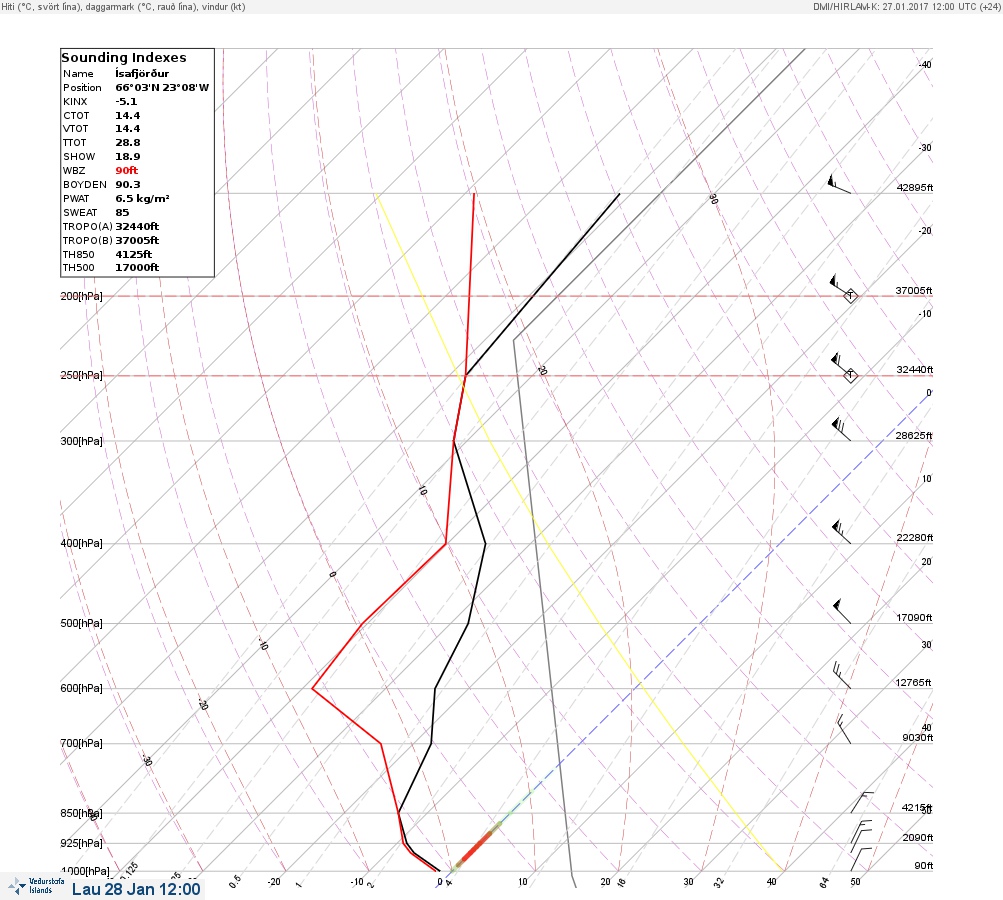1003x900 pixels.
Task: Click the forecast date 'Lau 28 Jan 12:00'
Action: pyautogui.click(x=136, y=889)
